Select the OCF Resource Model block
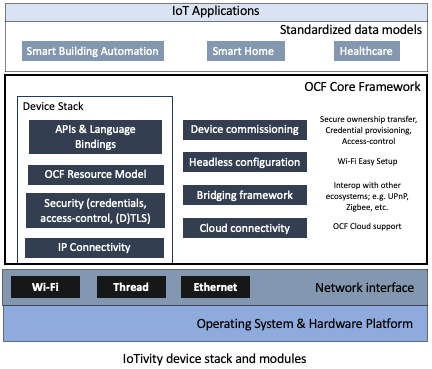Screen dimensions: 432x369 (x=96, y=175)
